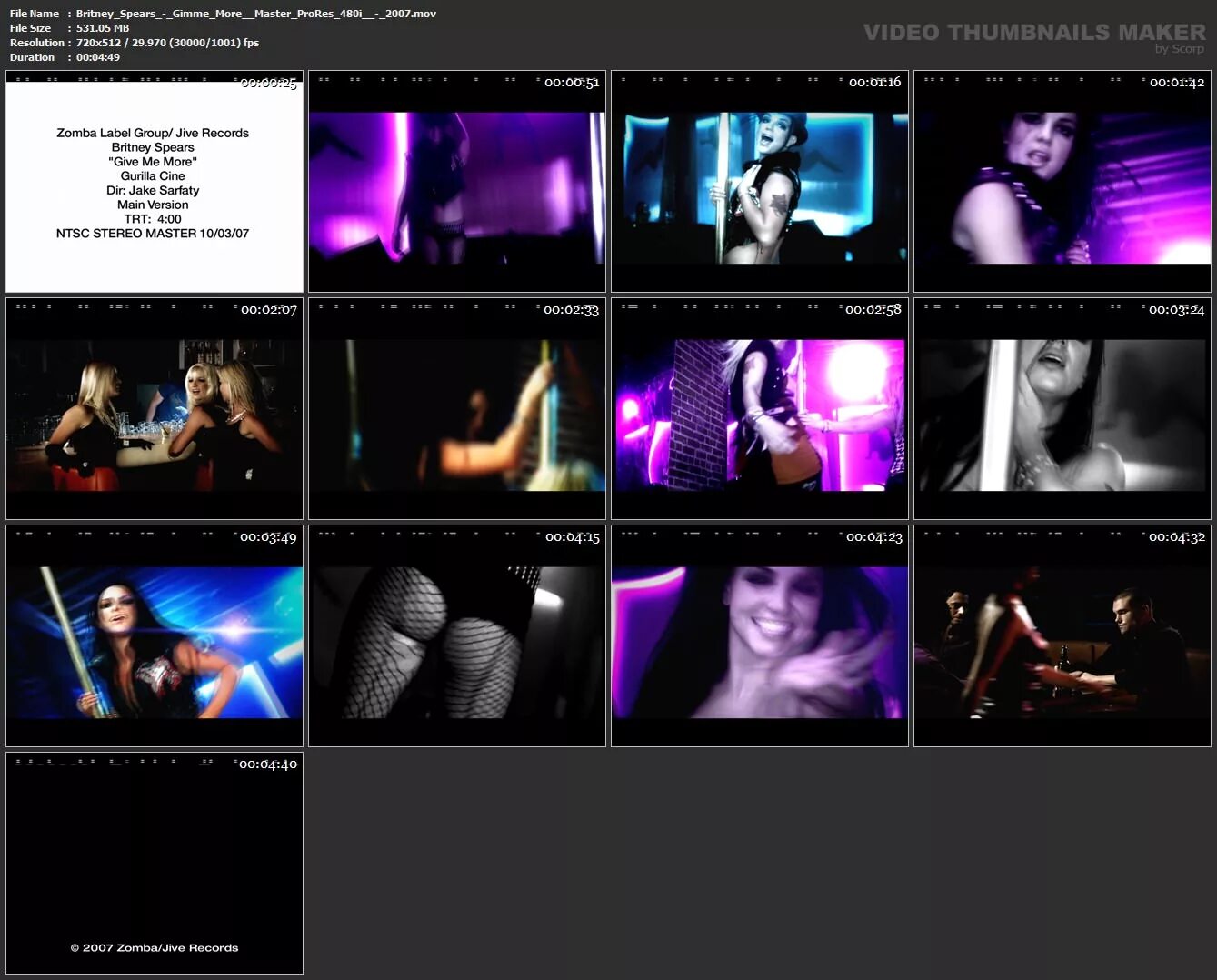The height and width of the screenshot is (980, 1217).
Task: Click the 'File Name' label in header
Action: pyautogui.click(x=35, y=14)
